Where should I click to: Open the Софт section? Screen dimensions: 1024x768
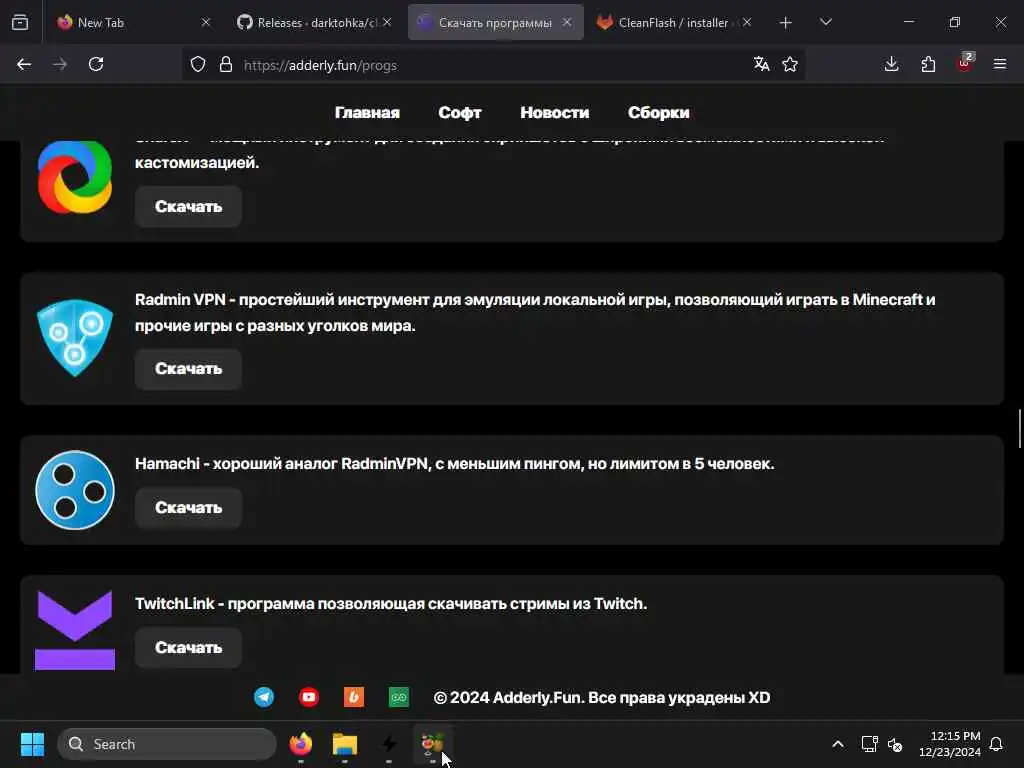pos(460,112)
